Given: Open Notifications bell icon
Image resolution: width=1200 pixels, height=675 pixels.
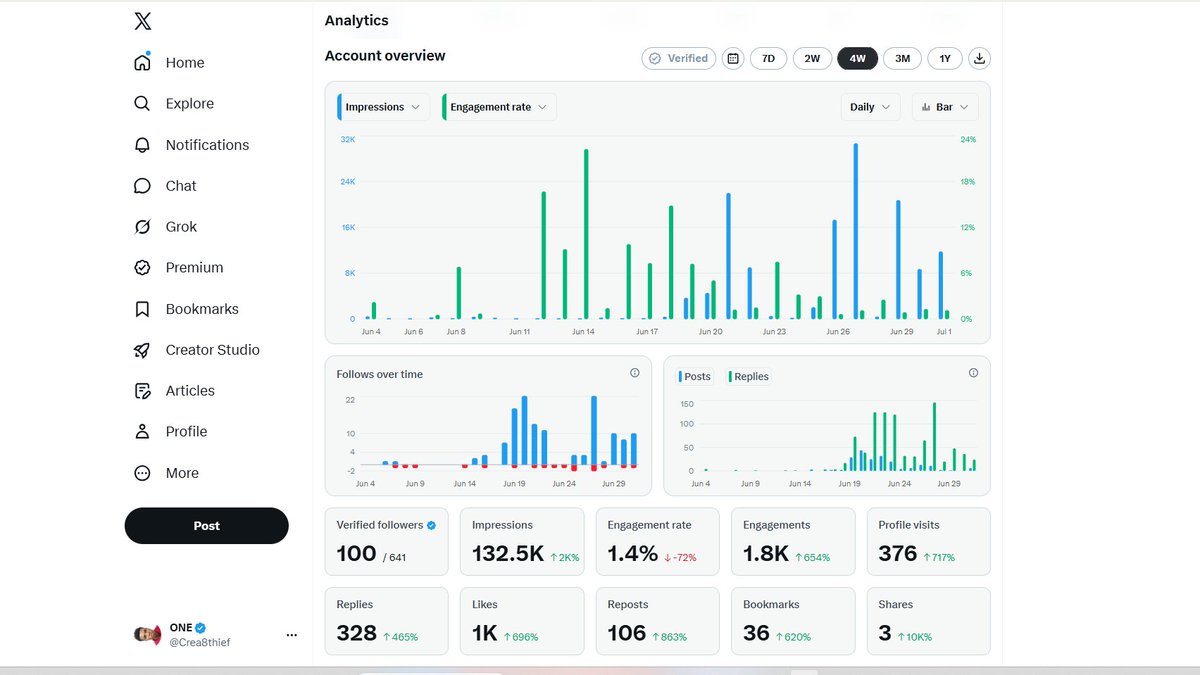Looking at the screenshot, I should pos(142,145).
